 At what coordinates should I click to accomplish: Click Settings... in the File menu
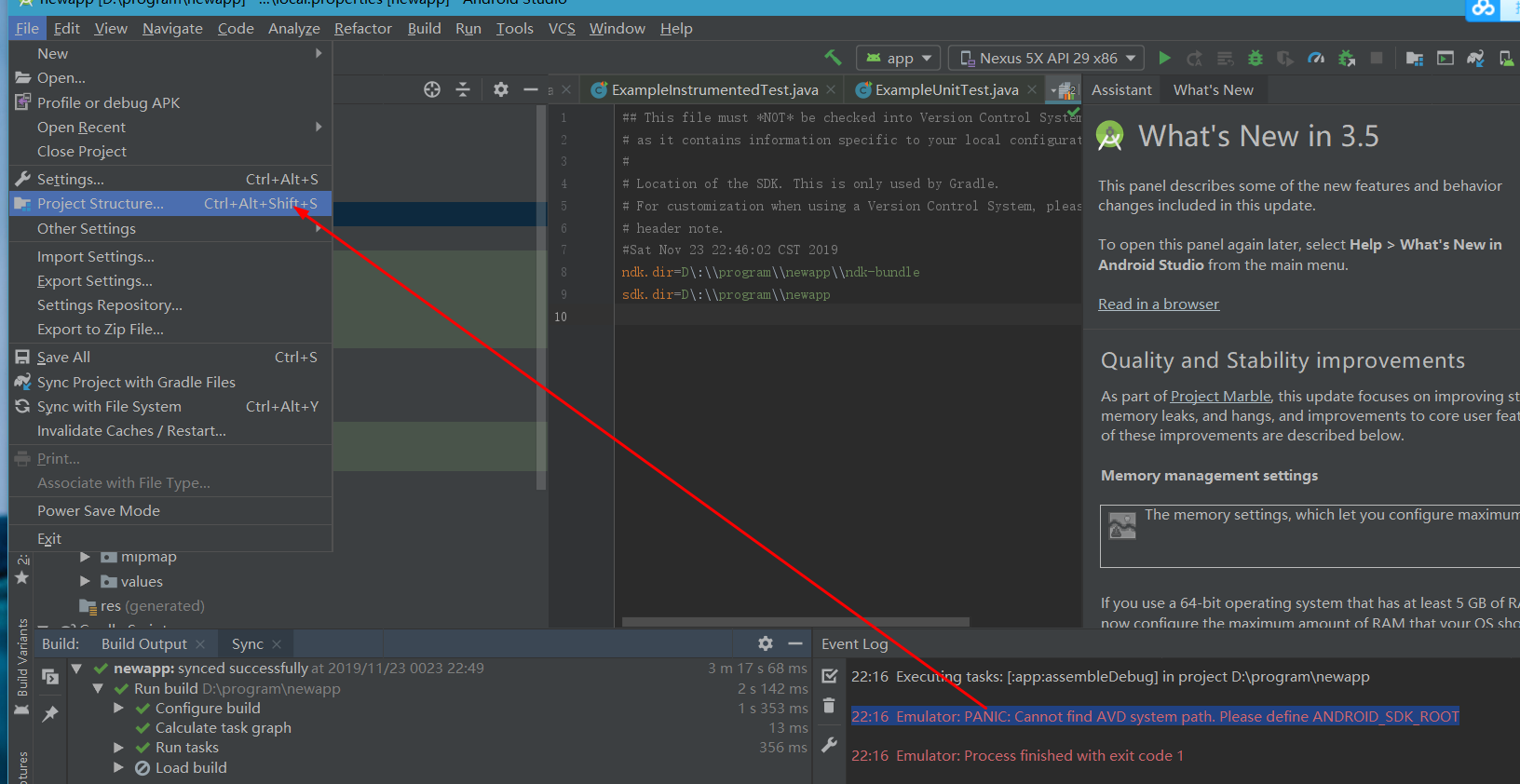[x=170, y=180]
